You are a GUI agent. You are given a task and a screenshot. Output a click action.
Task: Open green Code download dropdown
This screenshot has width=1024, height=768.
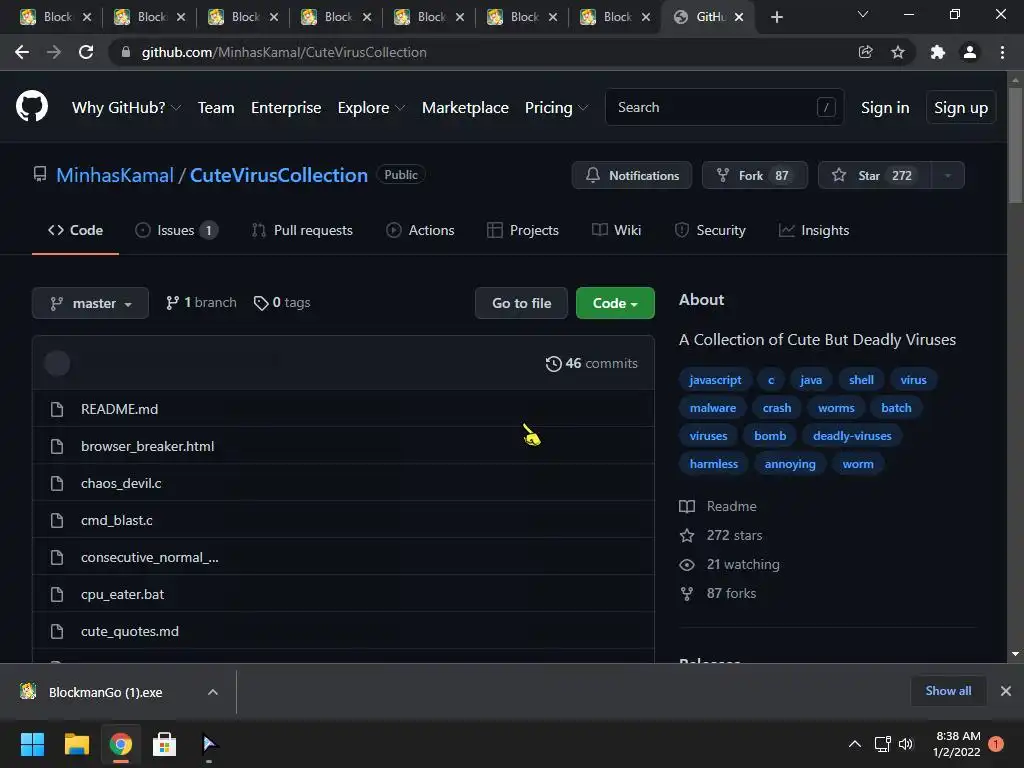tap(615, 303)
